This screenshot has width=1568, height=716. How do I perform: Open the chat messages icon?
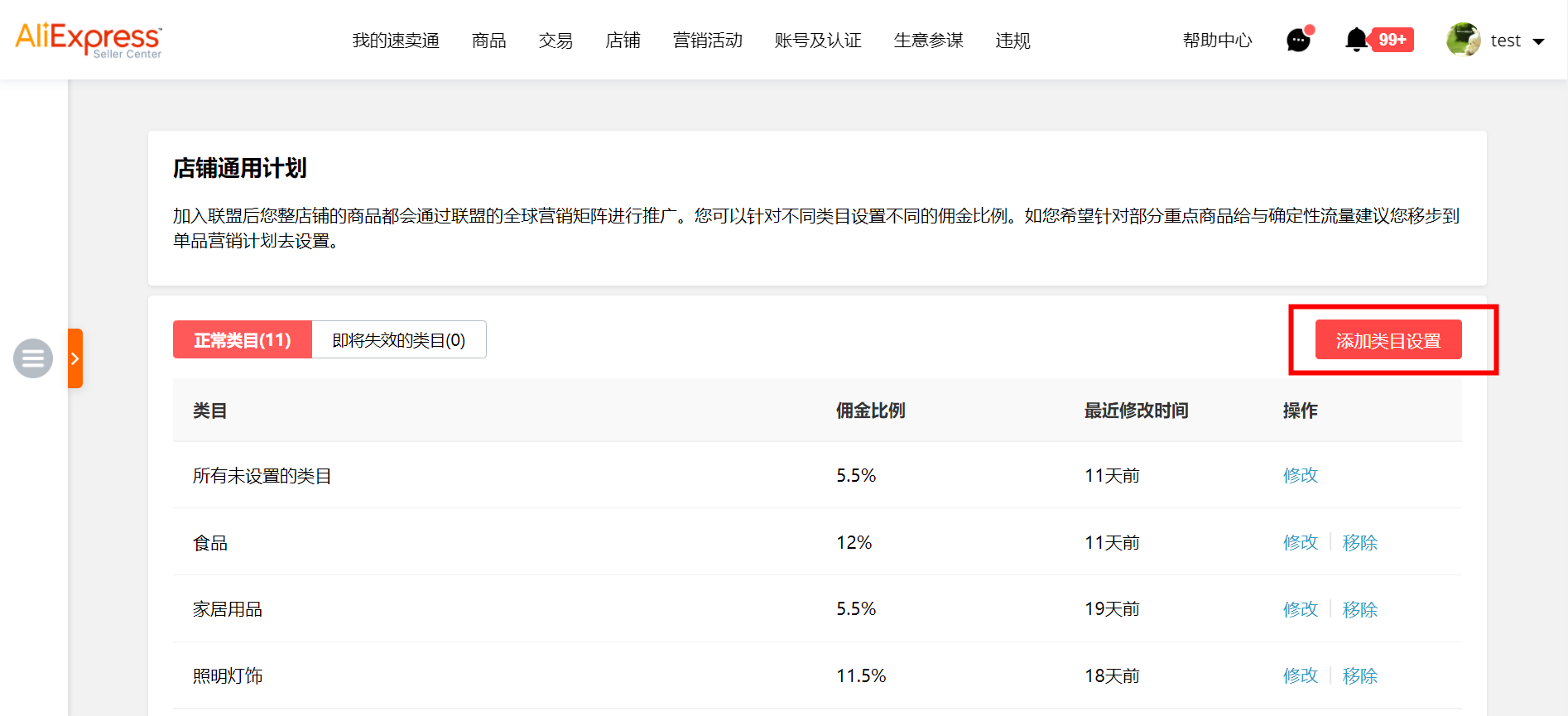pos(1298,40)
